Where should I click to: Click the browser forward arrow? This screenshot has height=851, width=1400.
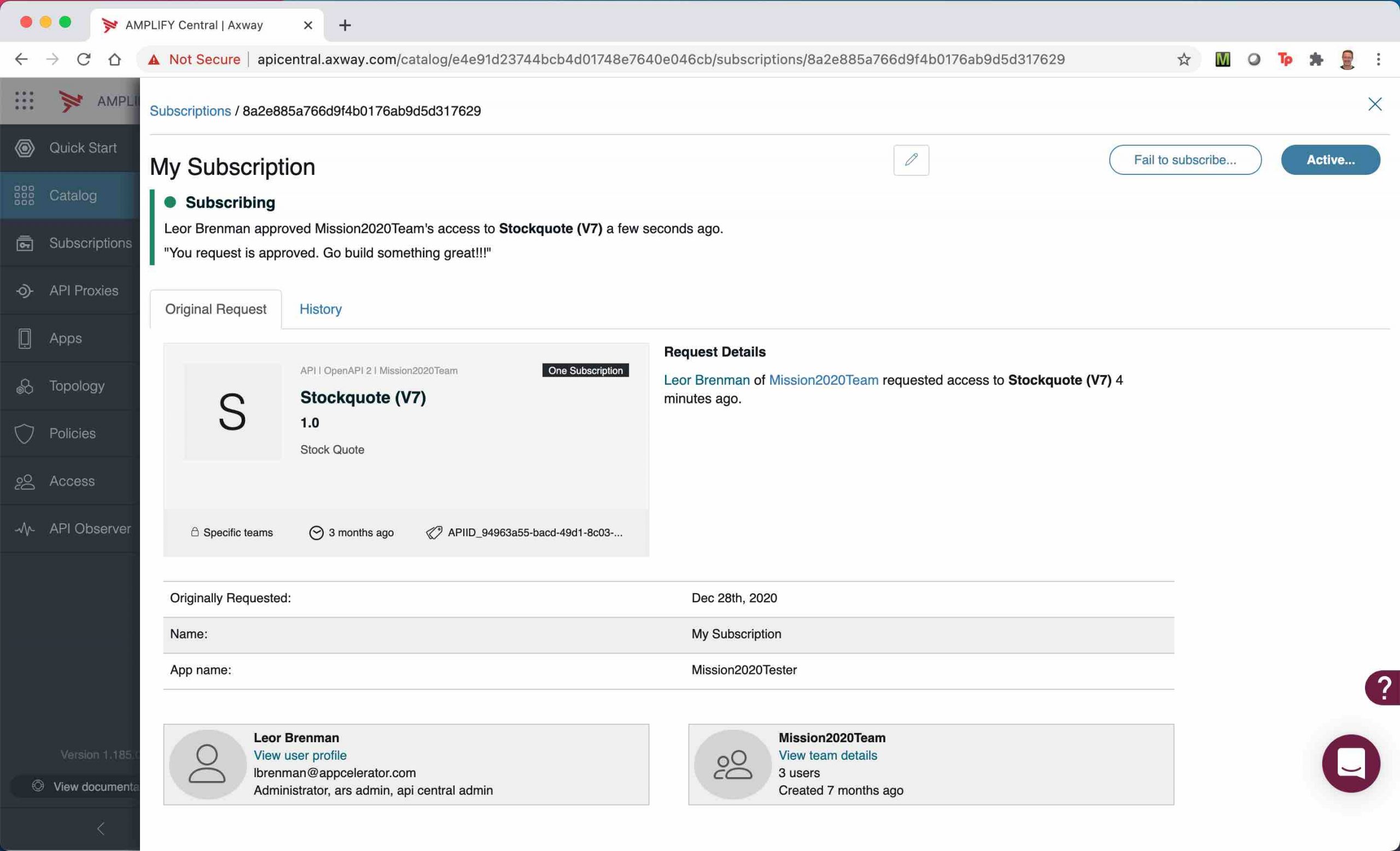click(52, 59)
